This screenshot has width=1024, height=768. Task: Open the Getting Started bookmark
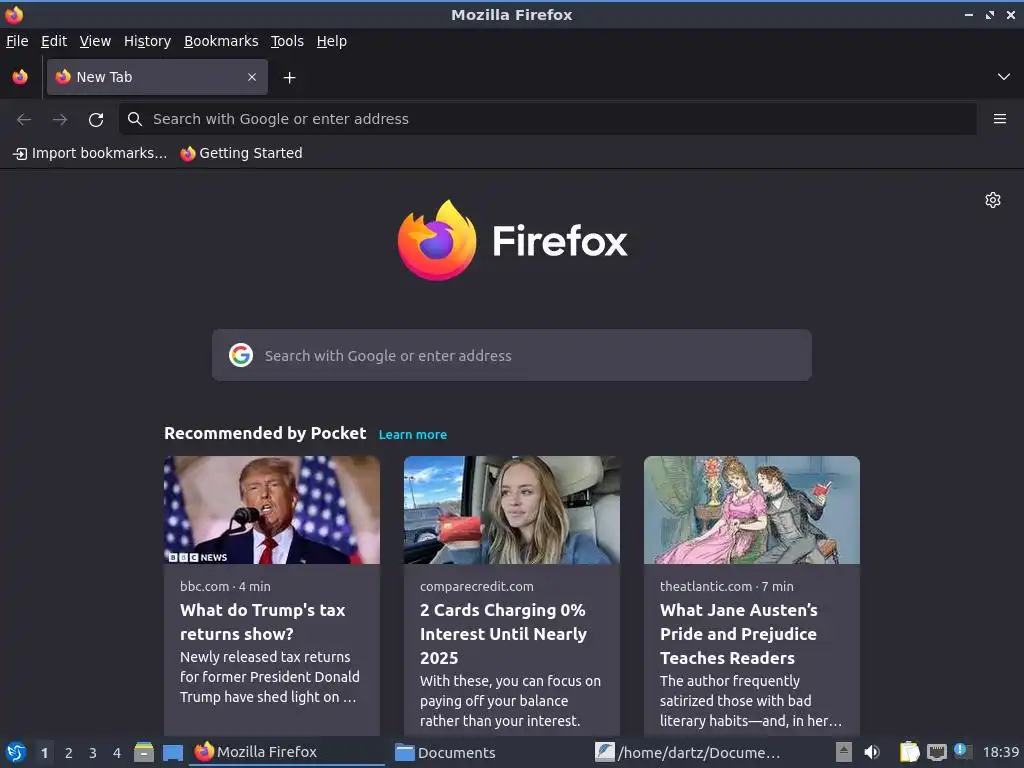coord(242,153)
